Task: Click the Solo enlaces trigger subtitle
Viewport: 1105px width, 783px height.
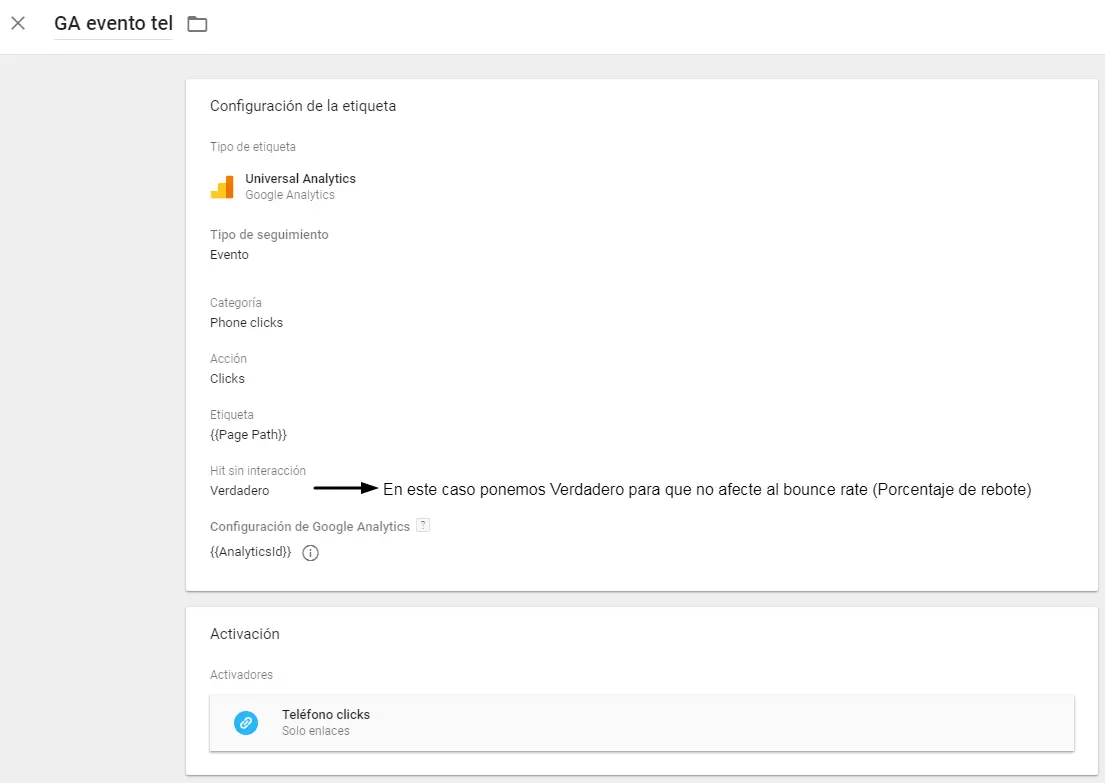Action: [316, 731]
